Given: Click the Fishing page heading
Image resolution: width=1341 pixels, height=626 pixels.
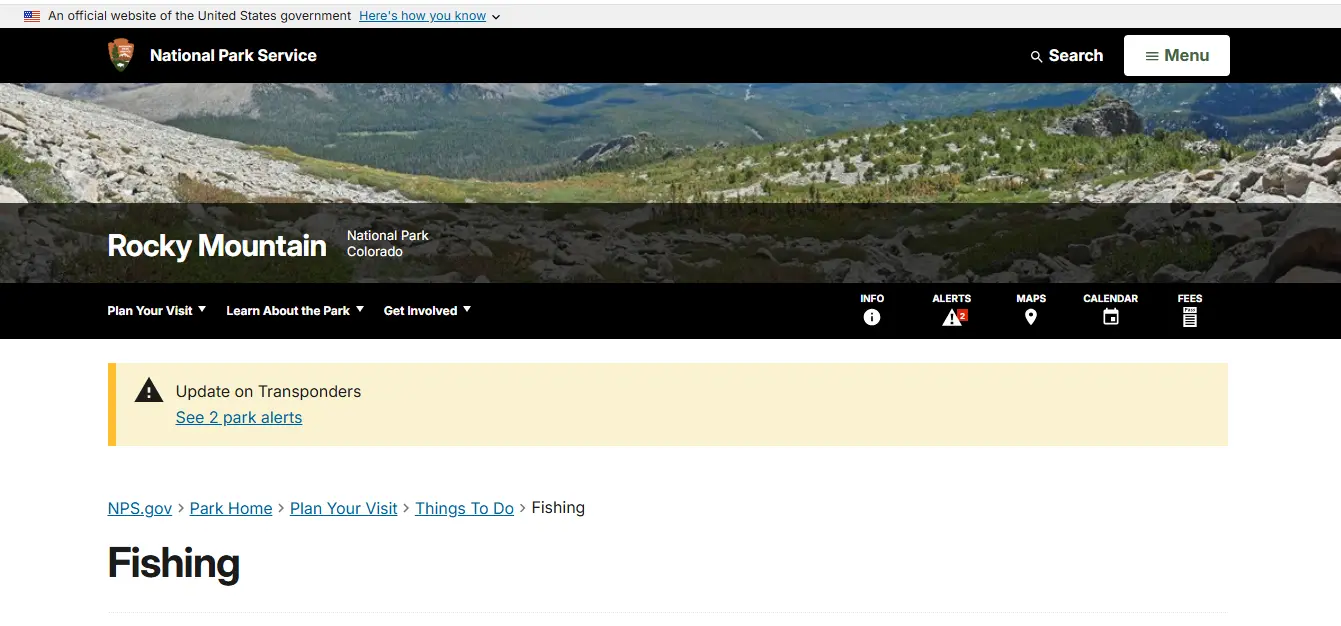Looking at the screenshot, I should pyautogui.click(x=174, y=563).
